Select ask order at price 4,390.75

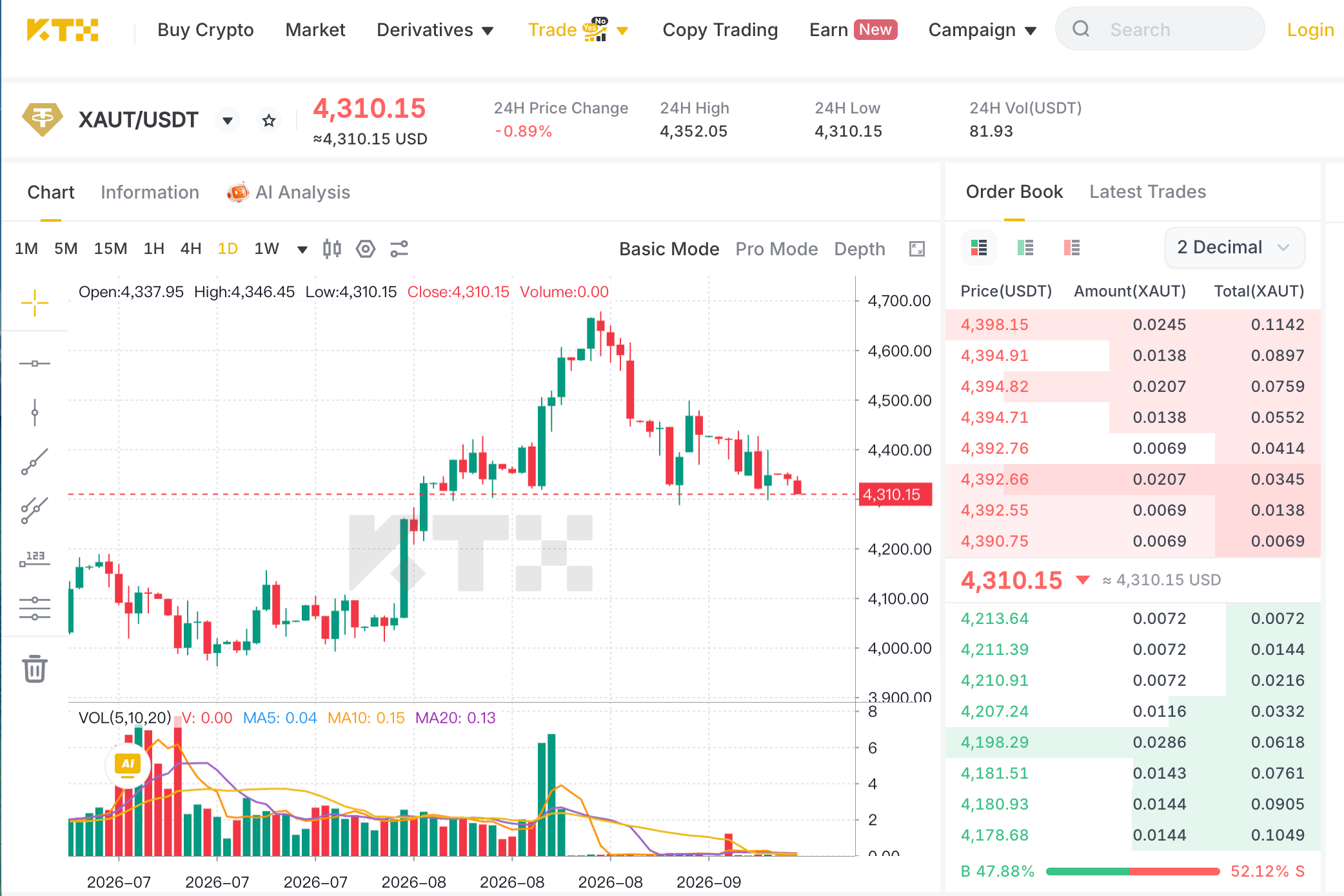coord(1133,541)
